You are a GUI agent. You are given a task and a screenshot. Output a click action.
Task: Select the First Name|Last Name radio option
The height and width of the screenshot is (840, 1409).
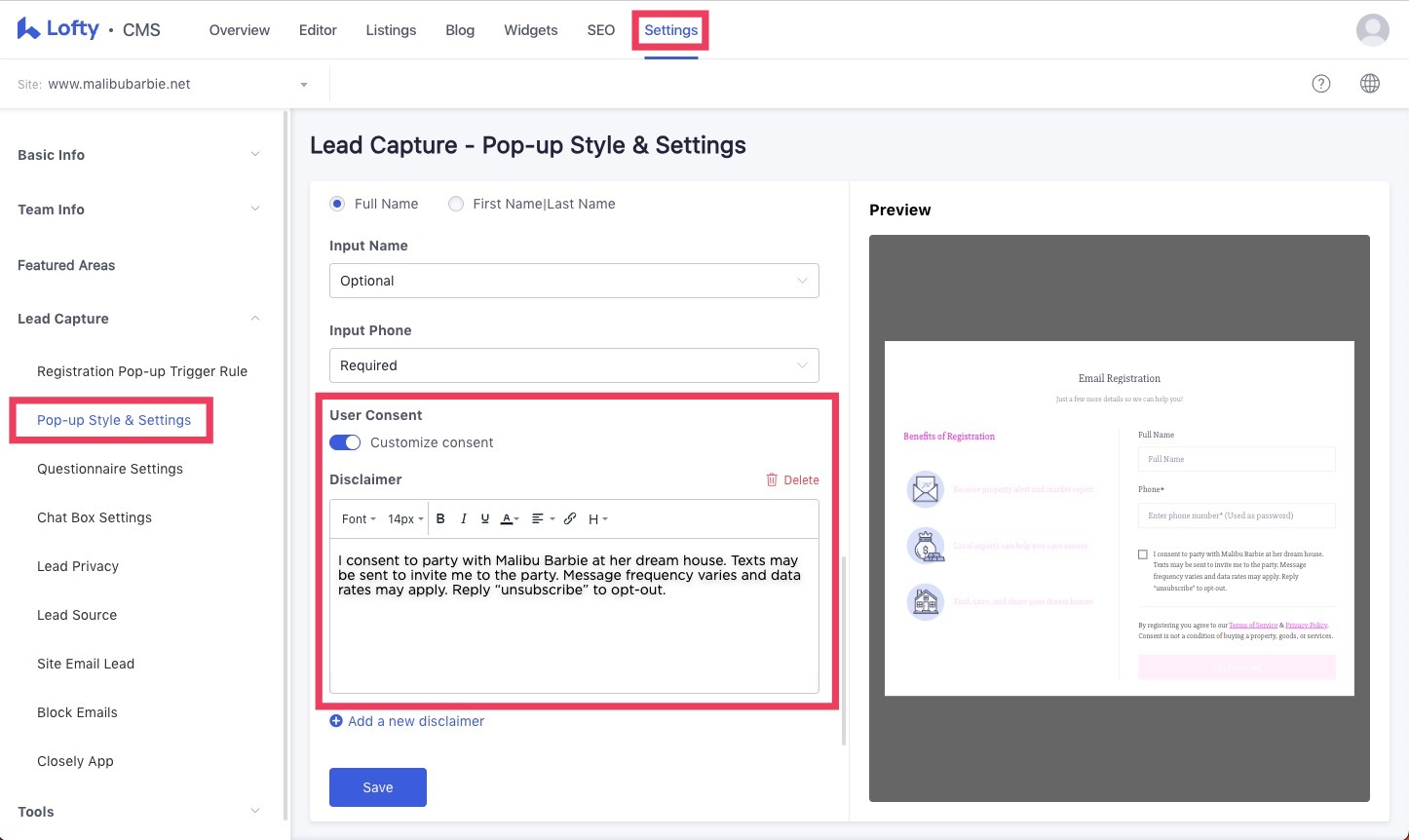[x=455, y=204]
